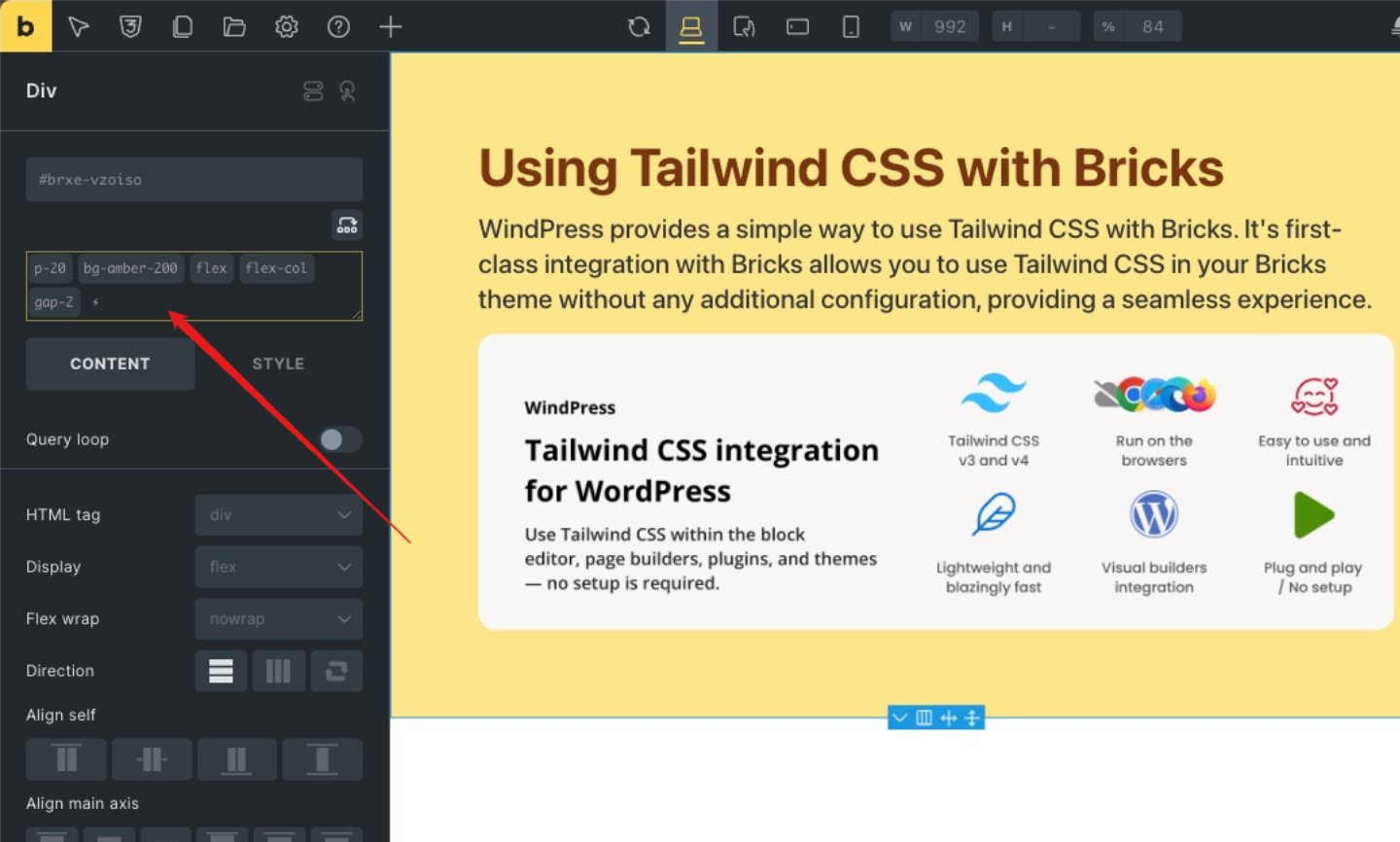Click the width field showing 992
The image size is (1400, 842).
(x=949, y=26)
